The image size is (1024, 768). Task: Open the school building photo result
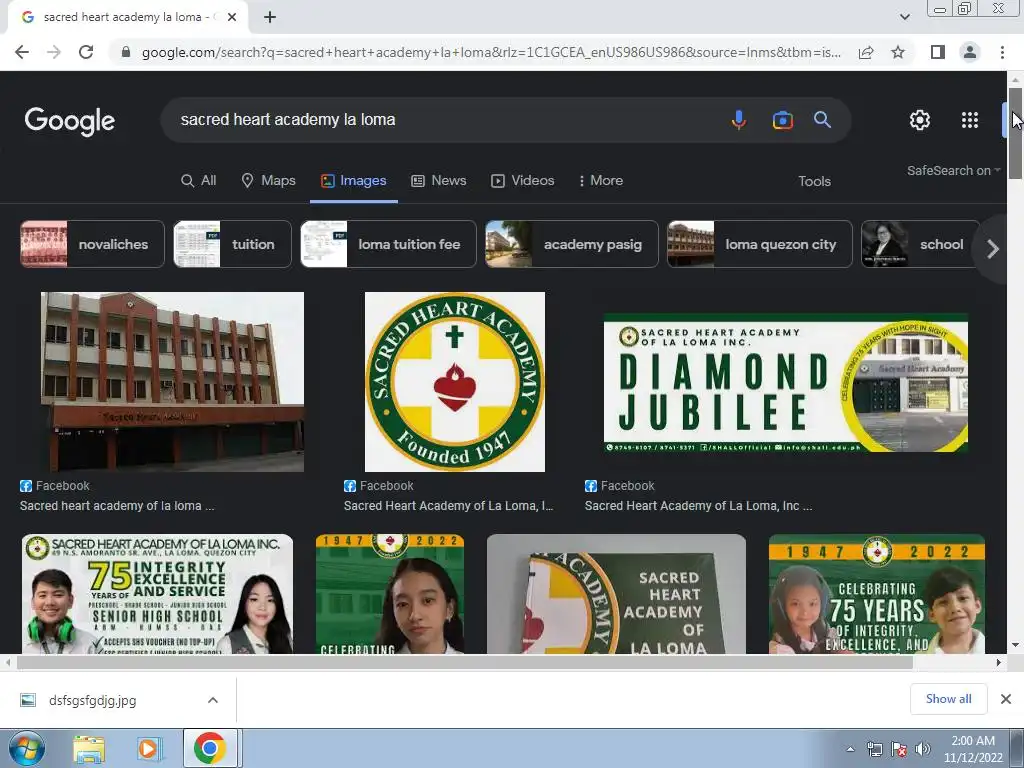click(x=172, y=382)
